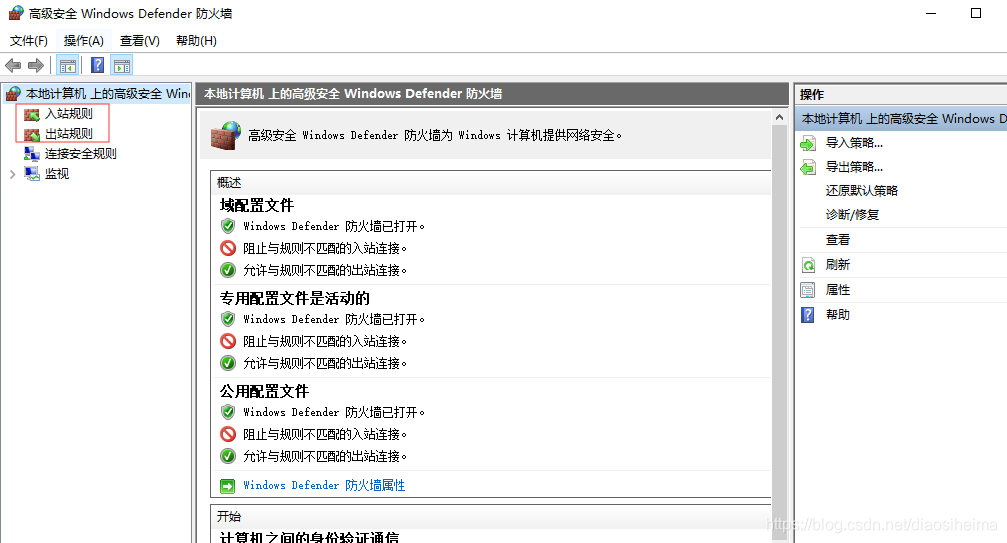Image resolution: width=1007 pixels, height=543 pixels.
Task: Minimize the window
Action: tap(931, 13)
